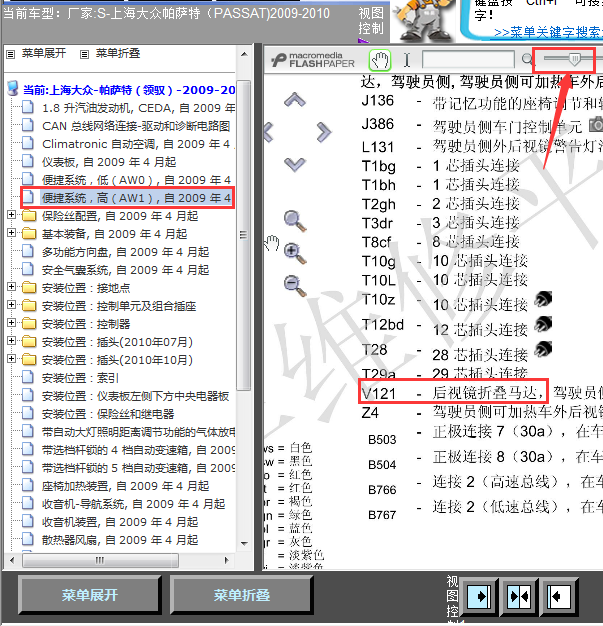Select the FlashPaper text selection tool
Viewport: 603px width, 626px height.
tap(407, 60)
